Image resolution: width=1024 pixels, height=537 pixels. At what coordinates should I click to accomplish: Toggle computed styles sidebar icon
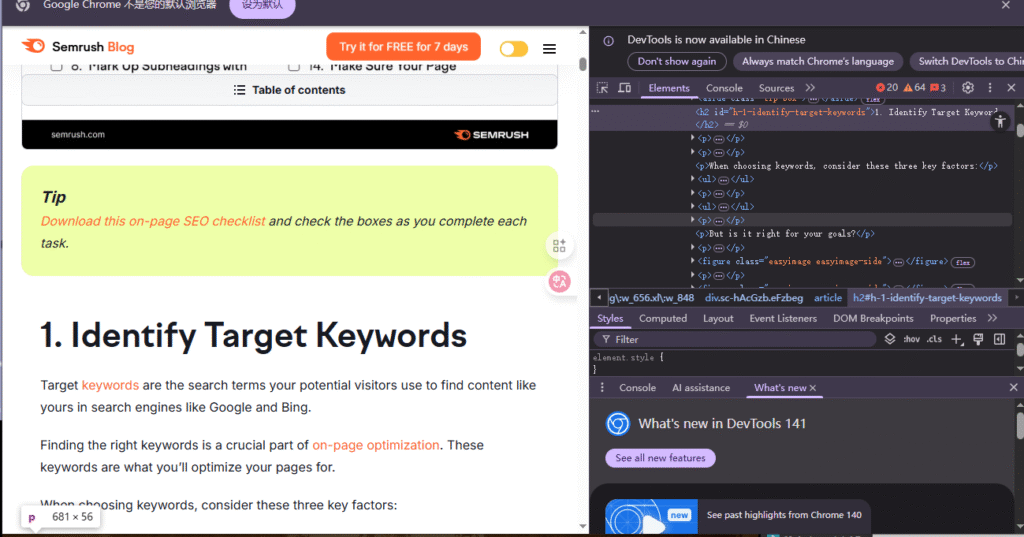point(999,340)
